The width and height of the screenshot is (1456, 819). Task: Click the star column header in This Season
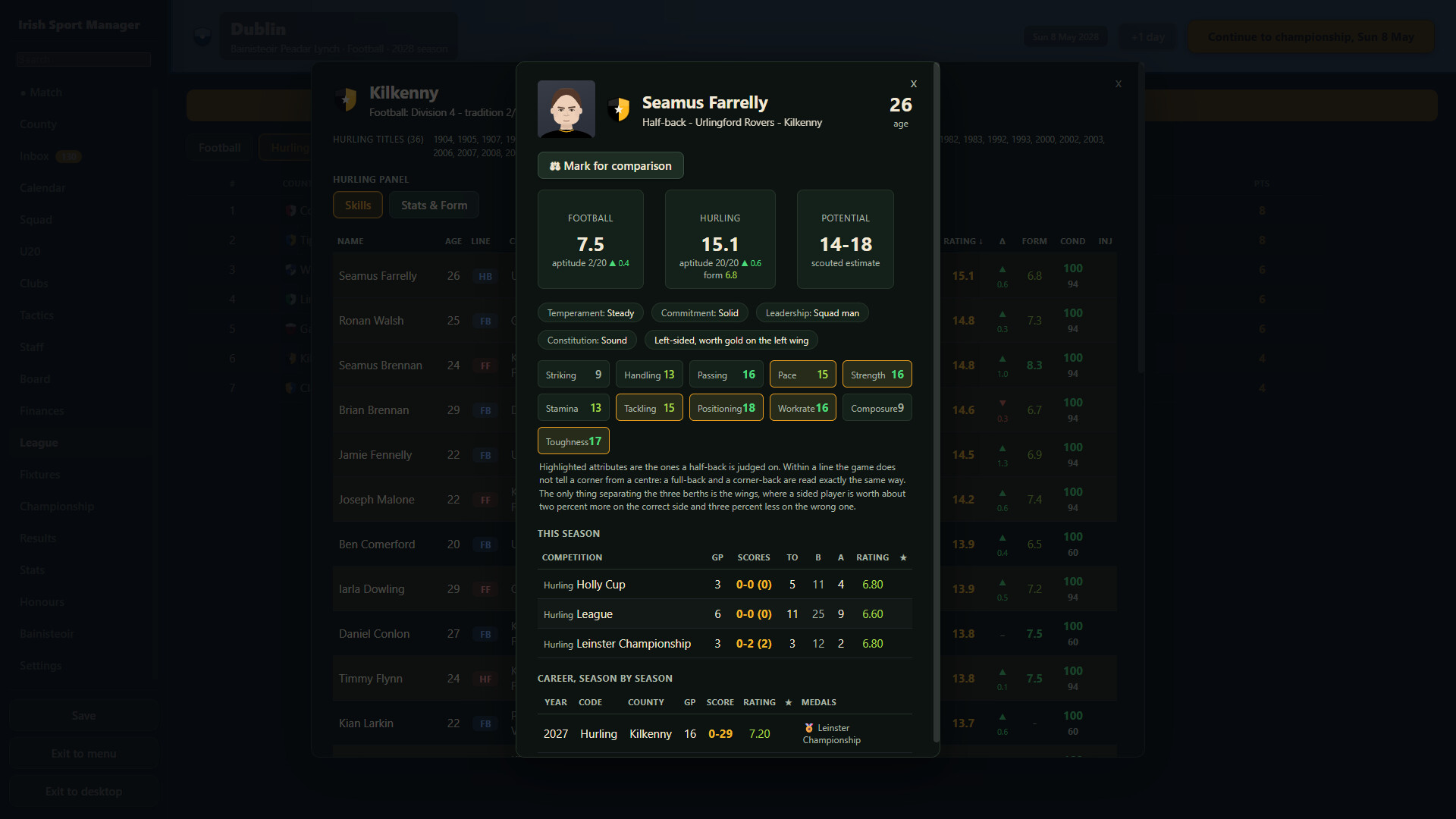click(x=902, y=557)
